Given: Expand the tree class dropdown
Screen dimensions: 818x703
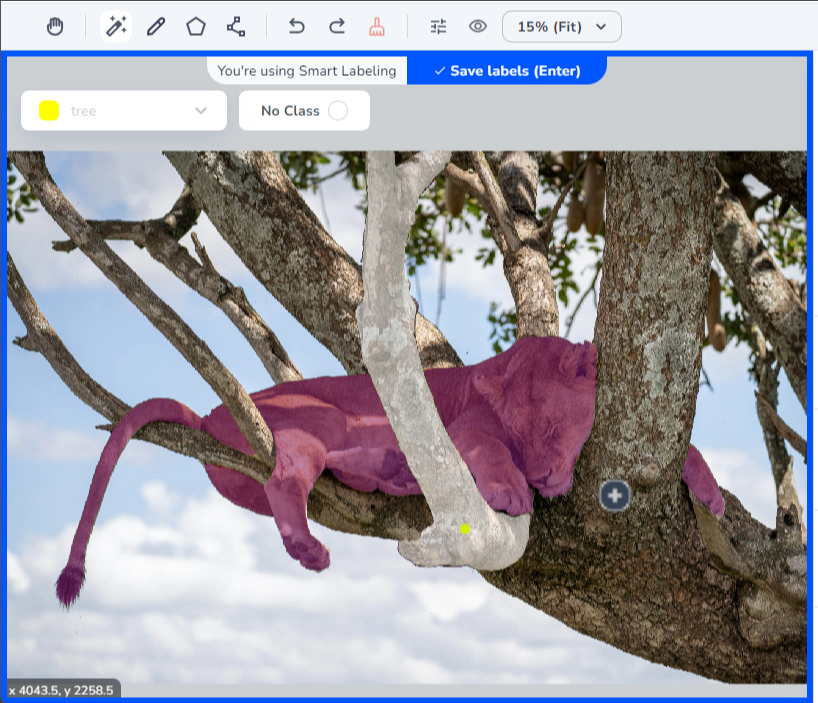Looking at the screenshot, I should click(124, 111).
